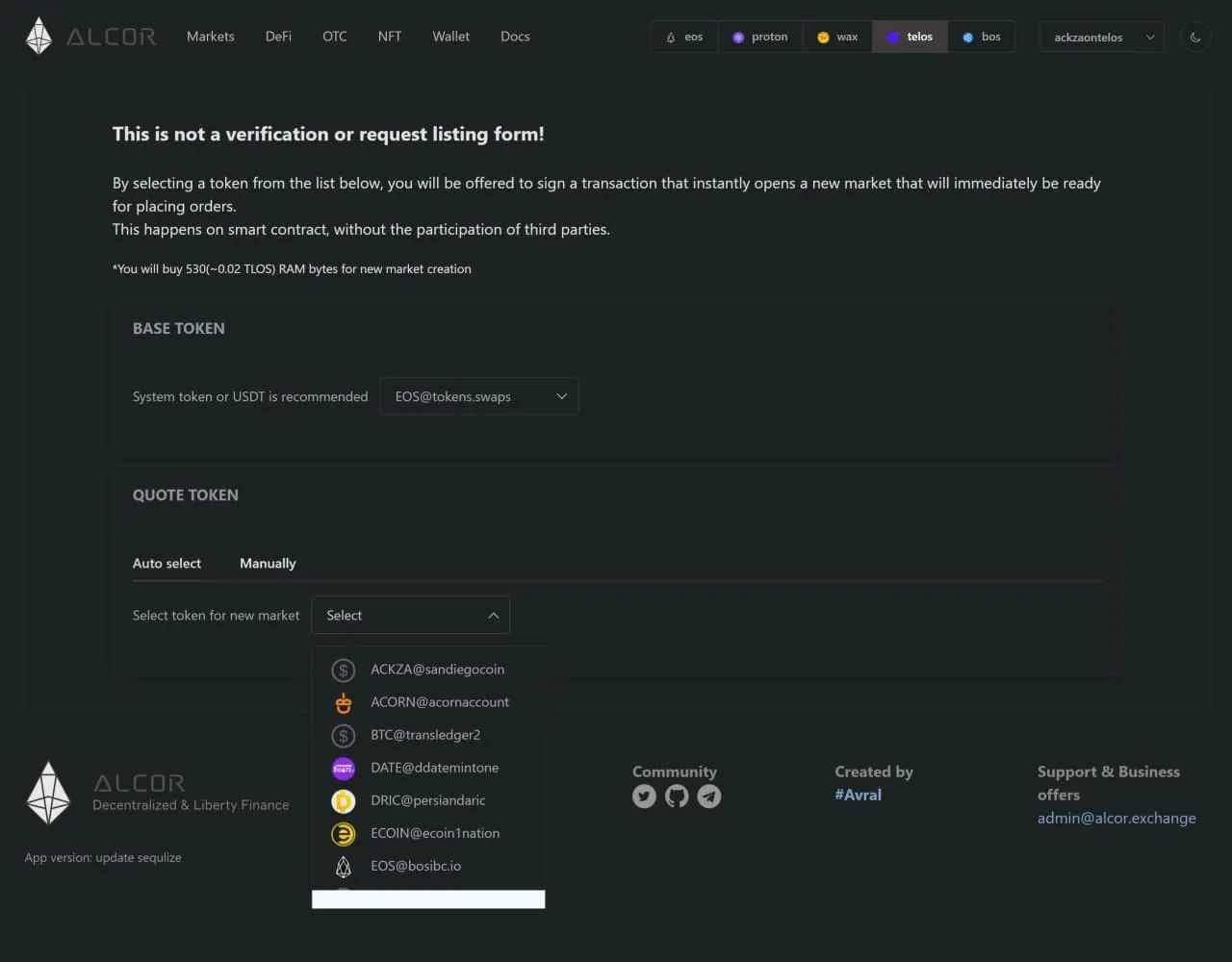Click the EOS bosibc token icon
The height and width of the screenshot is (962, 1232).
[x=344, y=867]
